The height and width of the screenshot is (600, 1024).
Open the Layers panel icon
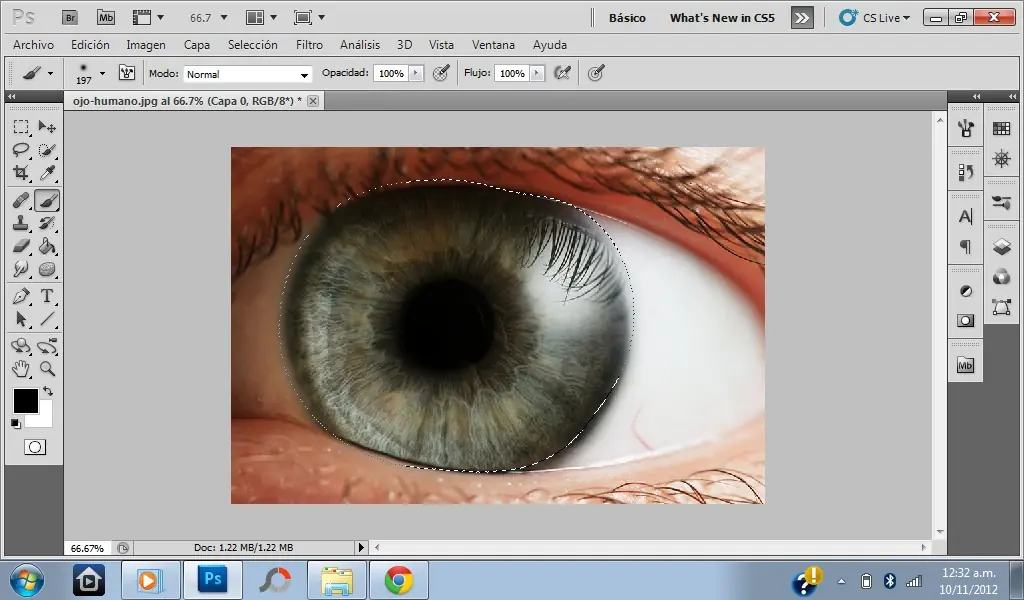(x=1001, y=246)
